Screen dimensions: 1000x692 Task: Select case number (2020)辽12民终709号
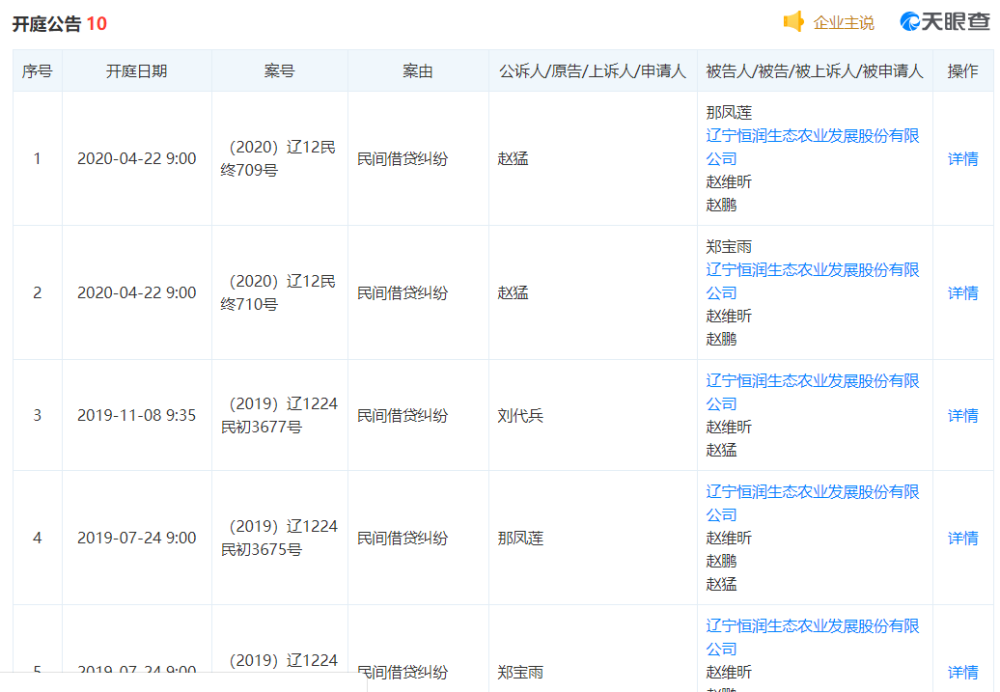click(279, 159)
